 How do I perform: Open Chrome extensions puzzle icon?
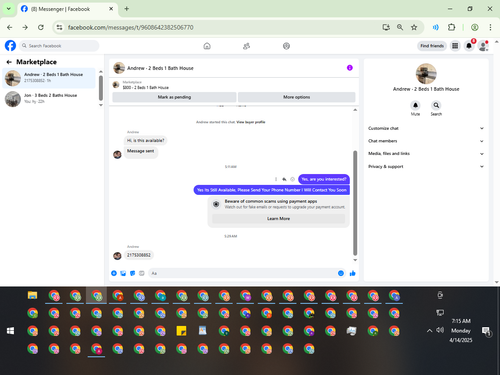[x=452, y=27]
